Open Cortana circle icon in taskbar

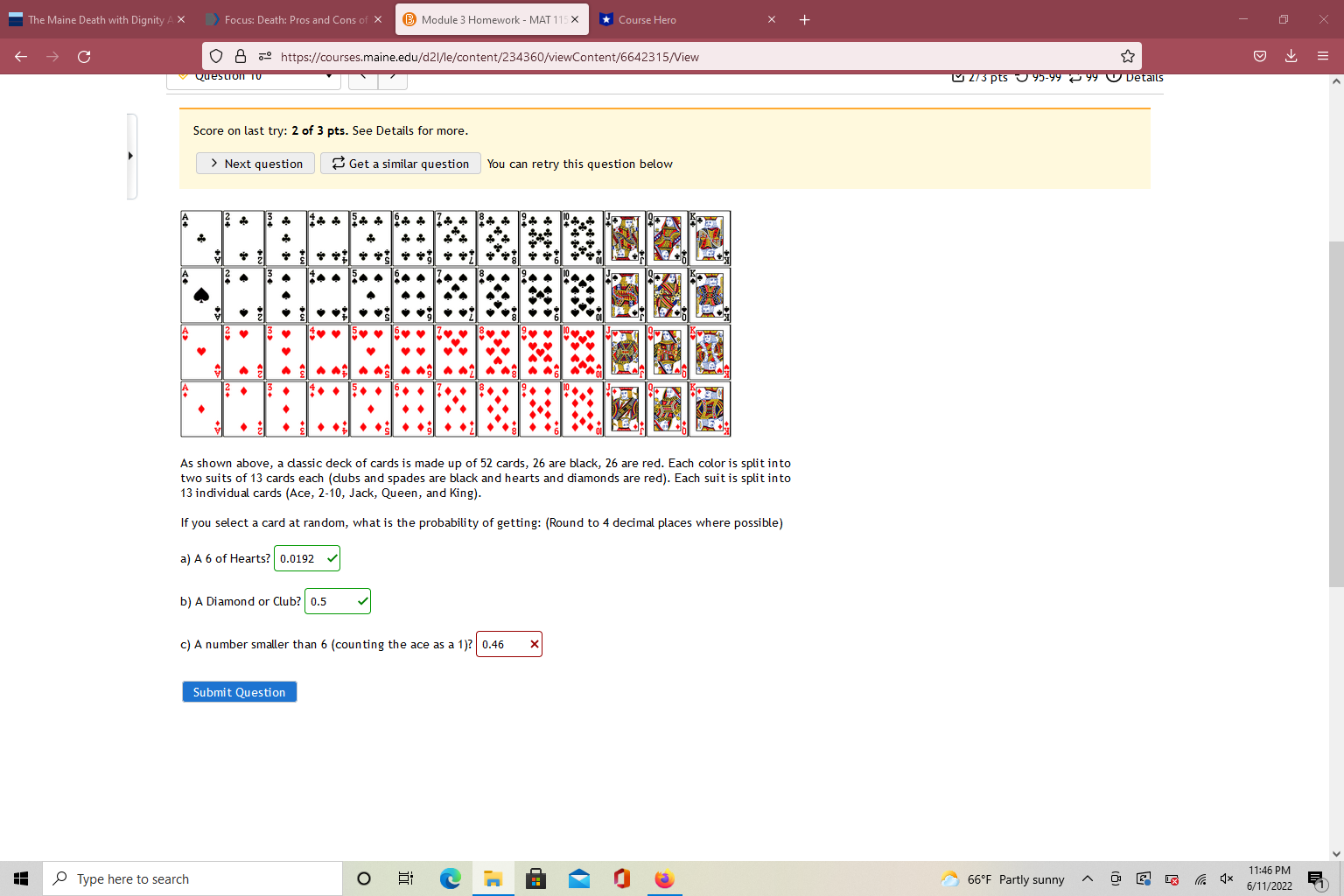click(364, 878)
